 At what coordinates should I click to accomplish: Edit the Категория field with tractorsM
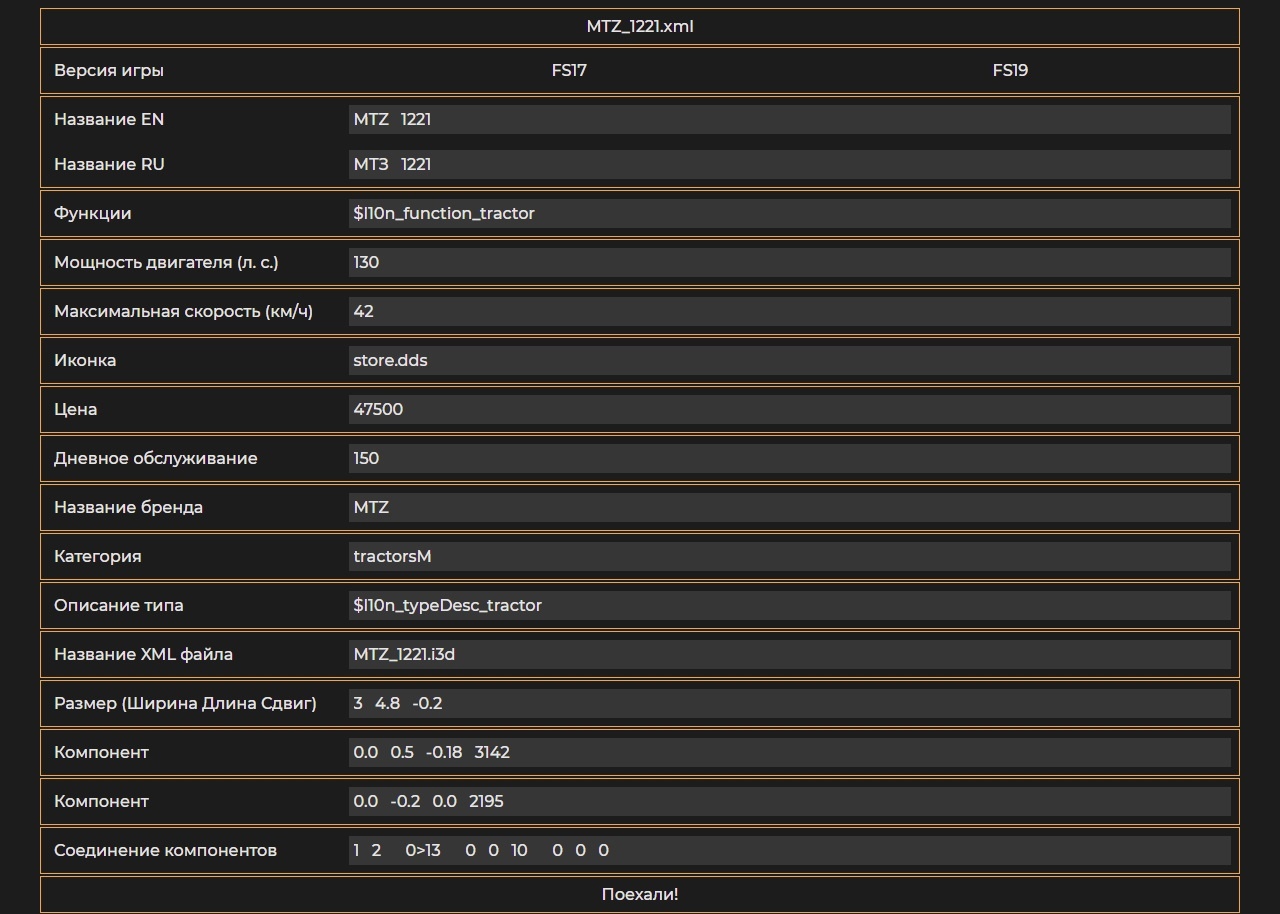(x=789, y=556)
